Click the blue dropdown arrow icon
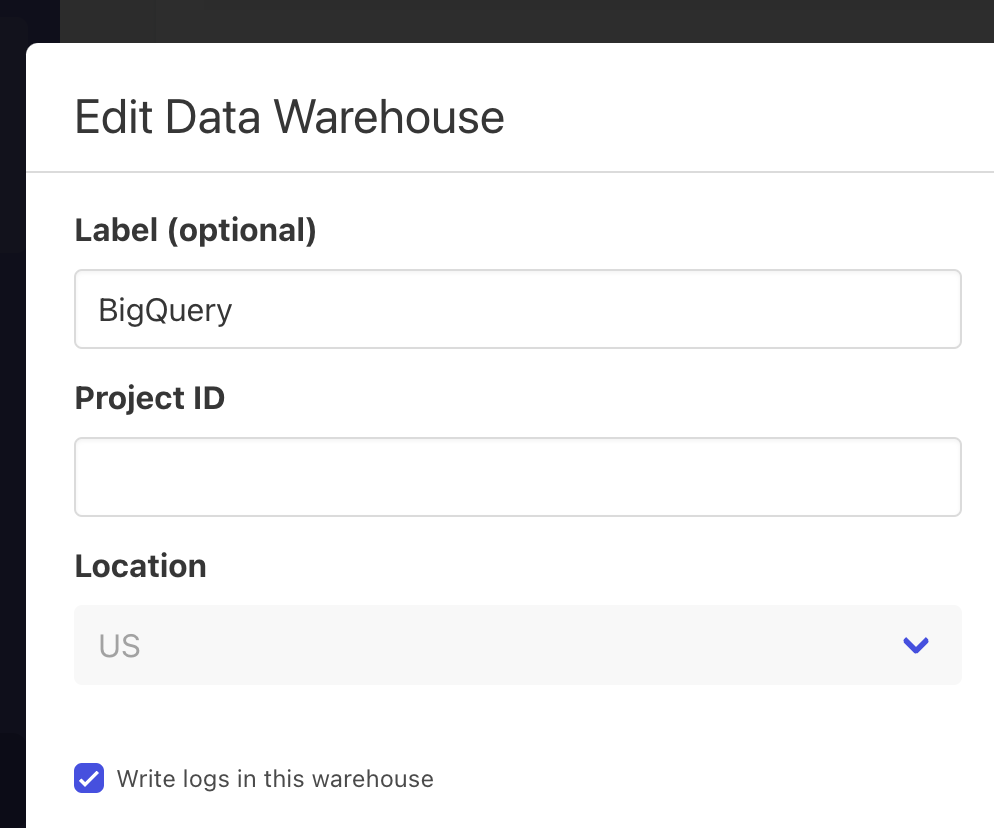This screenshot has height=828, width=994. [x=915, y=645]
